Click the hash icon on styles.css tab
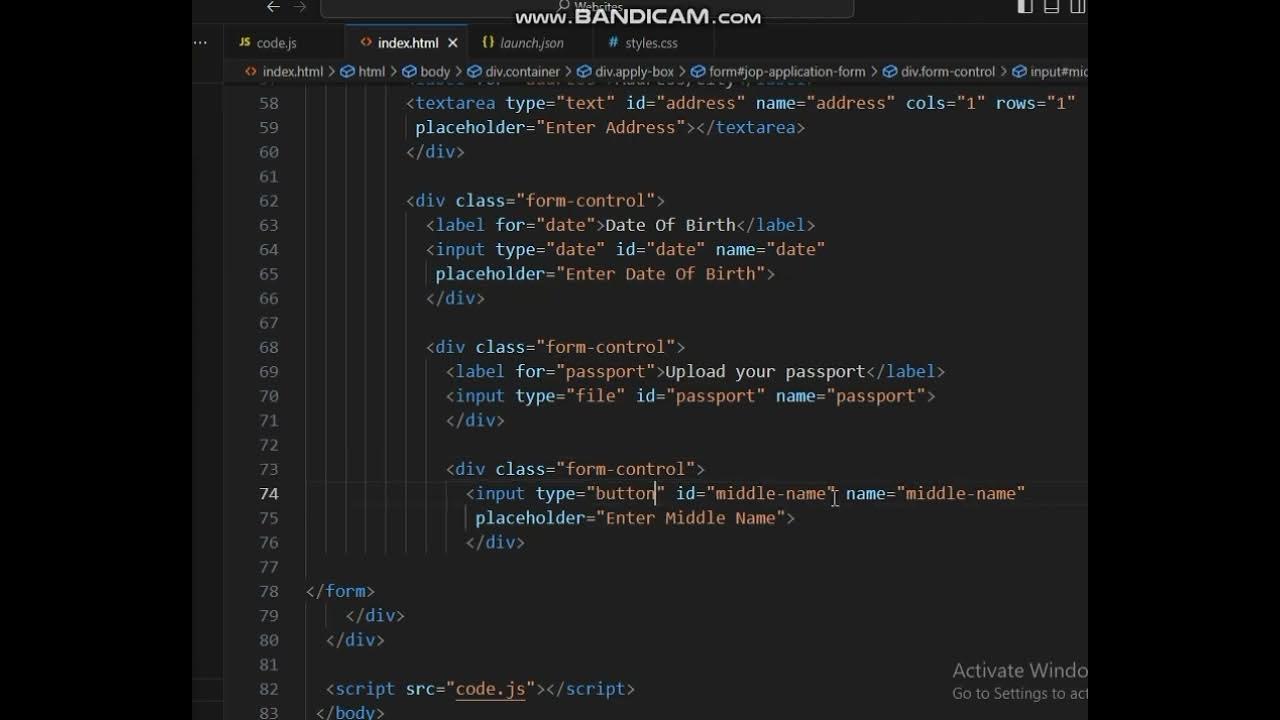This screenshot has height=720, width=1280. point(613,43)
